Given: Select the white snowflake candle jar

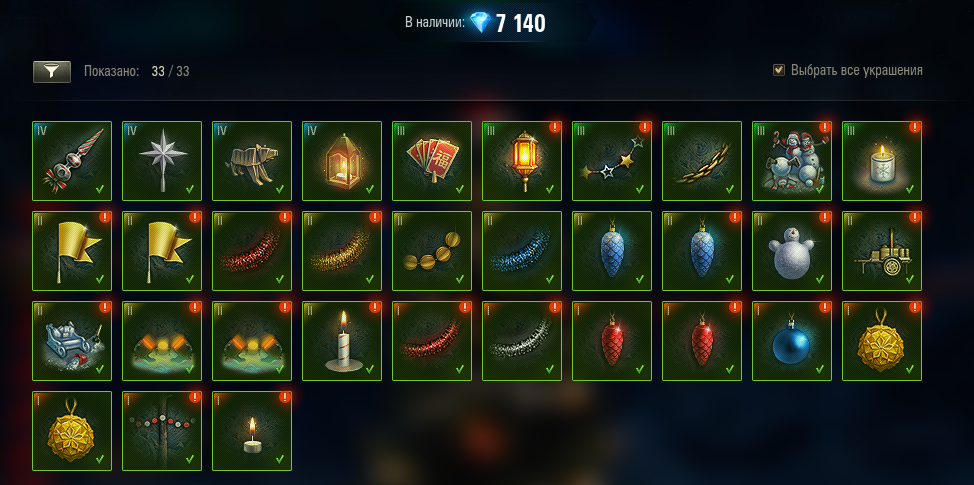Looking at the screenshot, I should (882, 161).
